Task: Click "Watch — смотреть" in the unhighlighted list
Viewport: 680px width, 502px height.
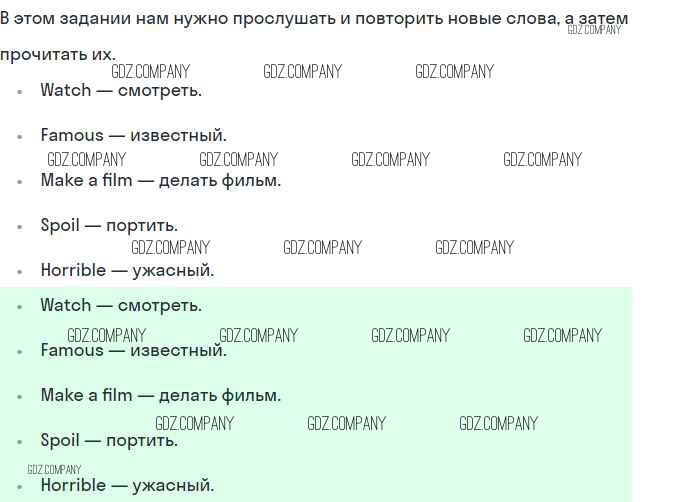Action: point(121,90)
